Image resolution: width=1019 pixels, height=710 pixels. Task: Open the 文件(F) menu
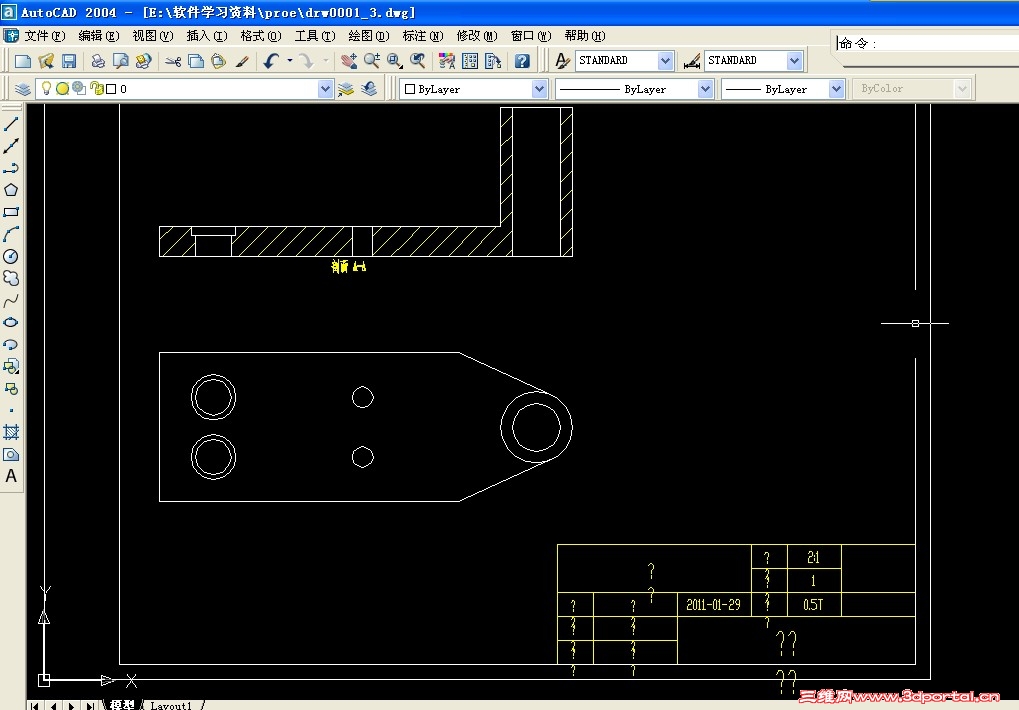(45, 36)
